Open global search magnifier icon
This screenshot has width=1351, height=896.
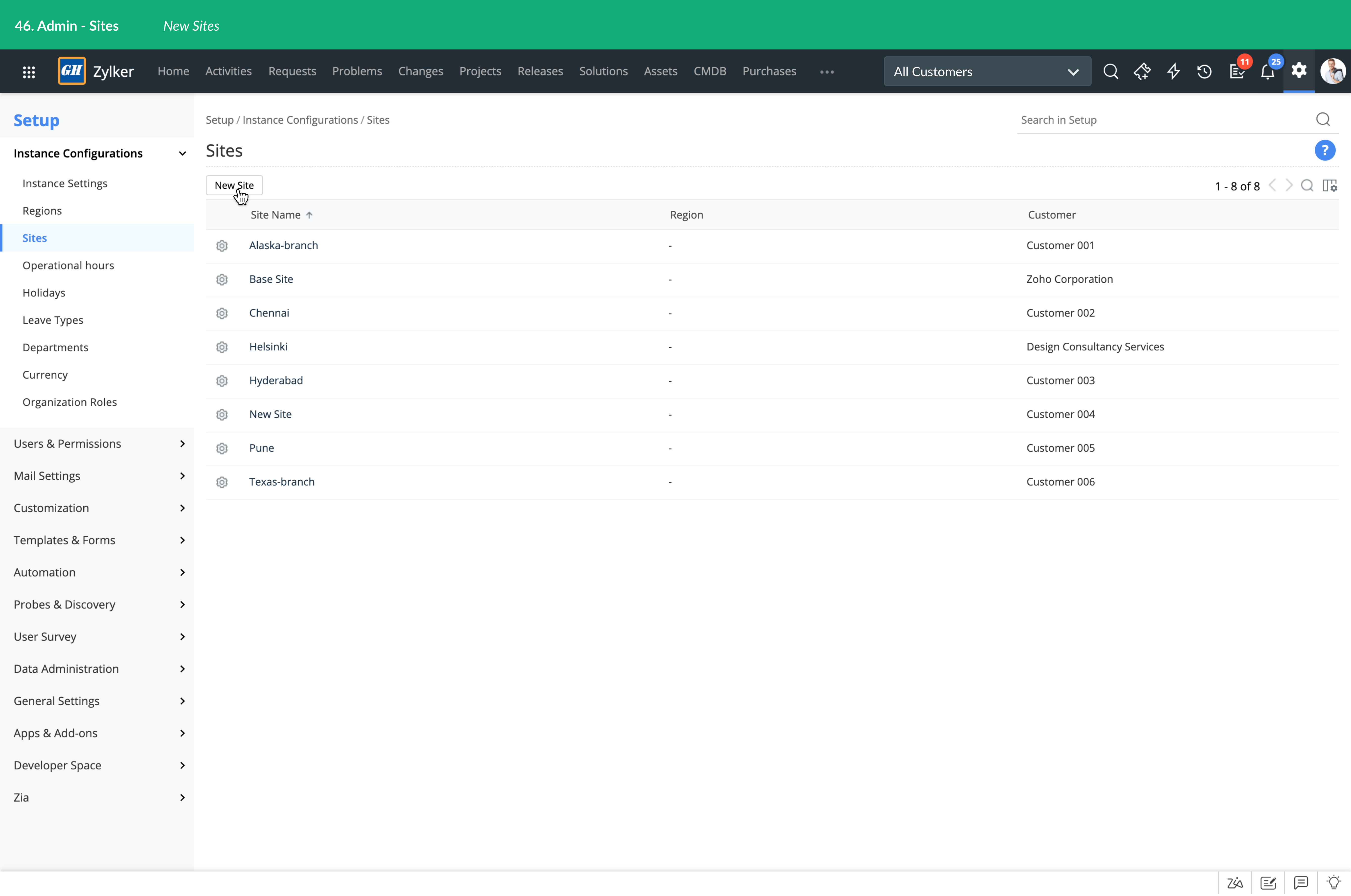(x=1110, y=71)
